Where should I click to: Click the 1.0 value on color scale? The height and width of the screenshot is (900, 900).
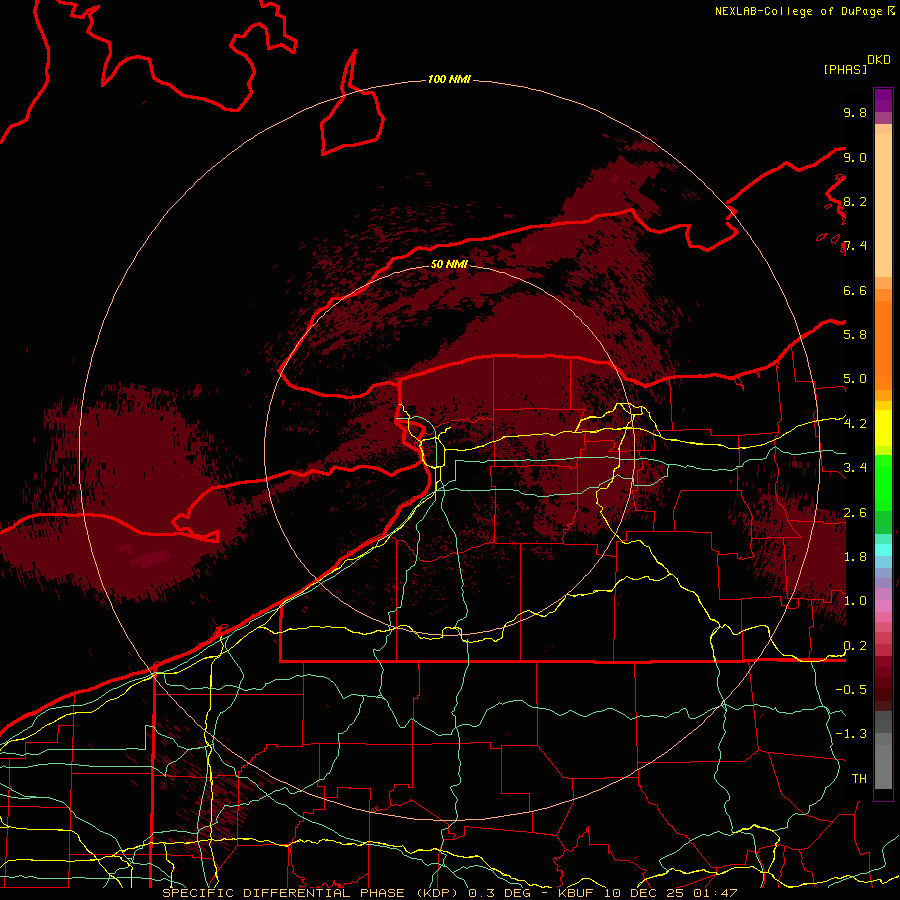click(855, 601)
